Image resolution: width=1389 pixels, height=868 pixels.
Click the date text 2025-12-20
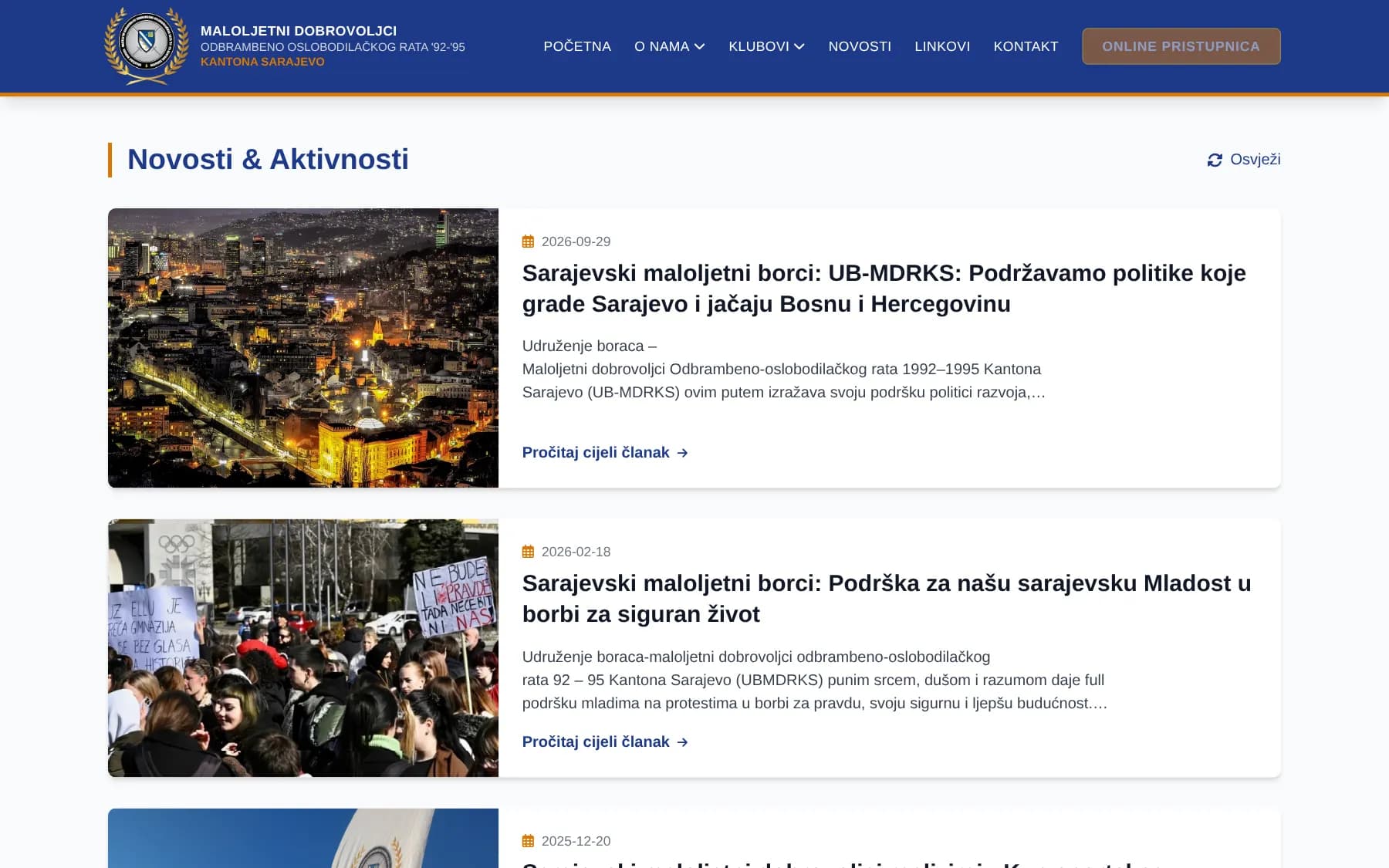(576, 841)
